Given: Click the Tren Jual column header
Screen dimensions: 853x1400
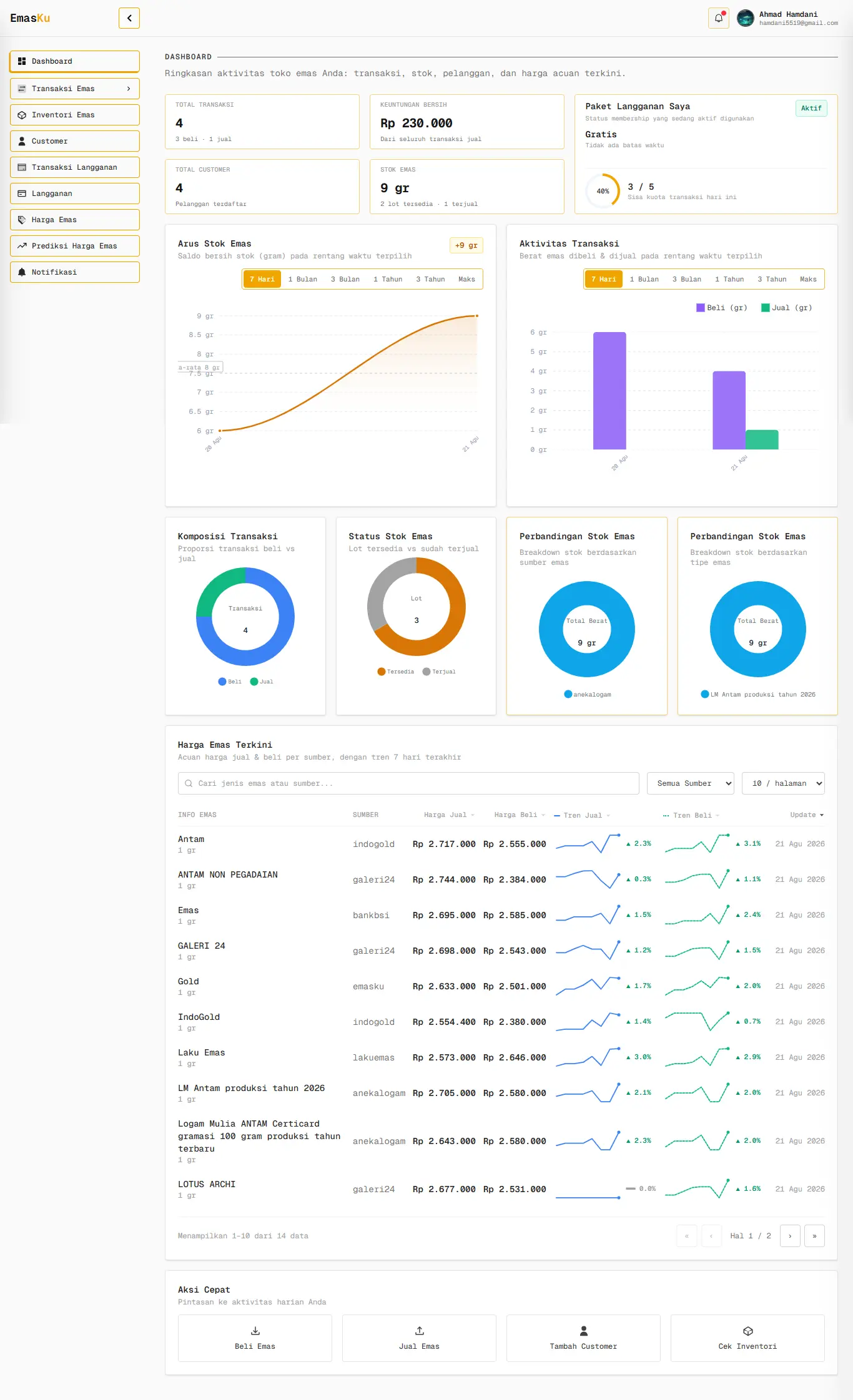Looking at the screenshot, I should [582, 815].
